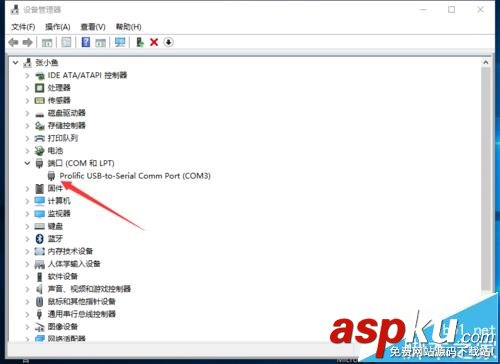Image resolution: width=500 pixels, height=364 pixels.
Task: Click the 处理器 chip icon
Action: coord(40,88)
